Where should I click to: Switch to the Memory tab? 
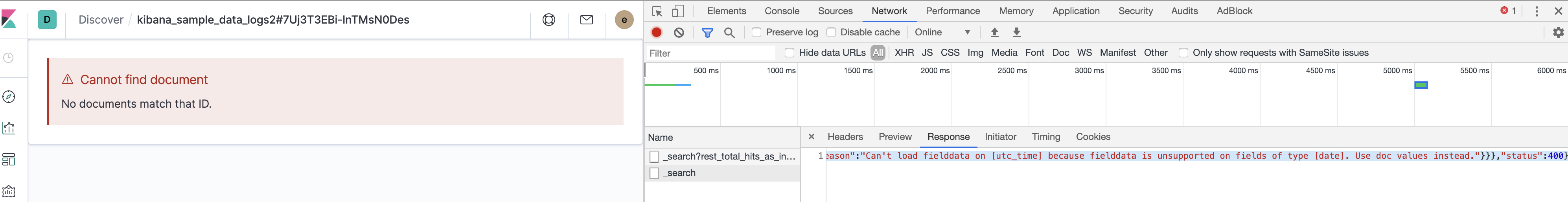[x=1016, y=11]
